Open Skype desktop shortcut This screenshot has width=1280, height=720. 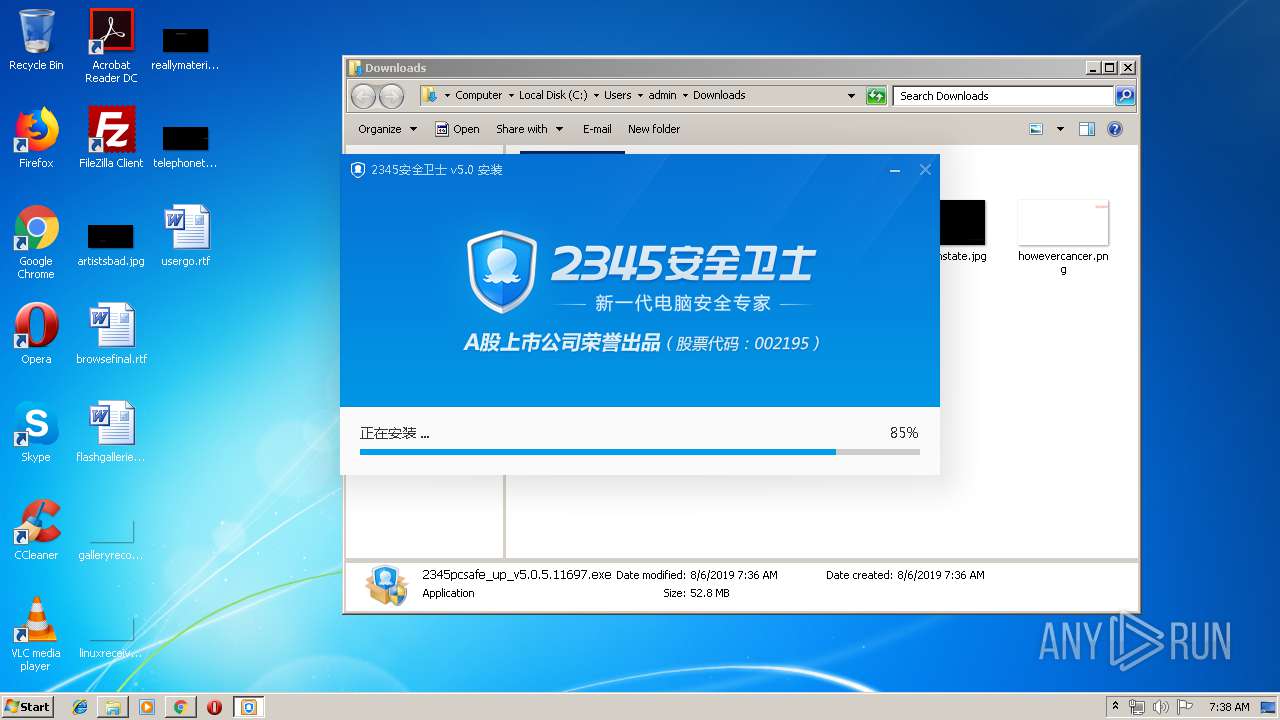point(36,432)
